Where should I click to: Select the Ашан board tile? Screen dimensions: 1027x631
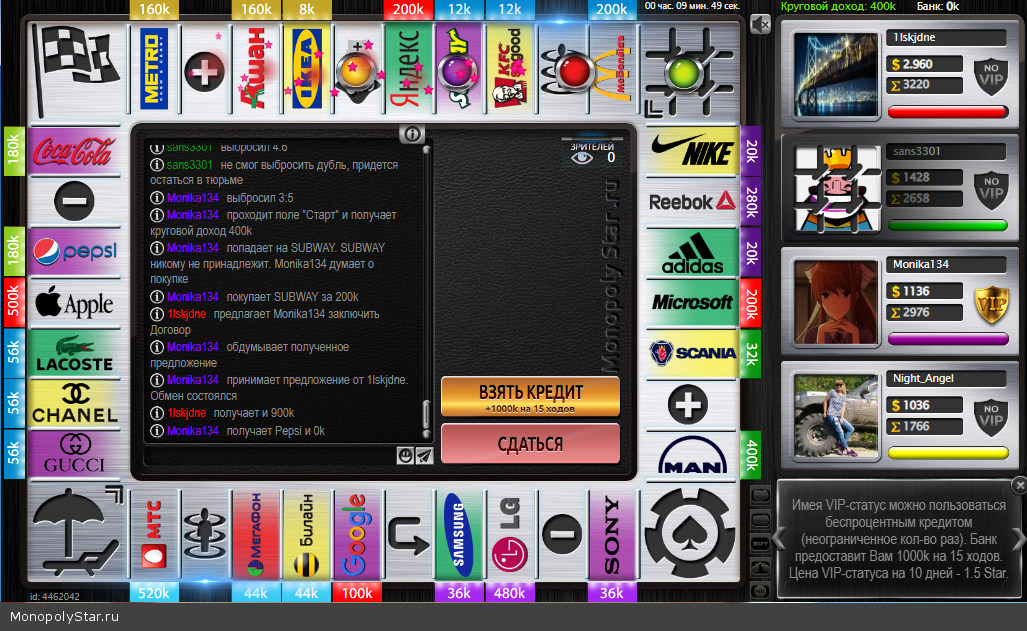[x=255, y=69]
